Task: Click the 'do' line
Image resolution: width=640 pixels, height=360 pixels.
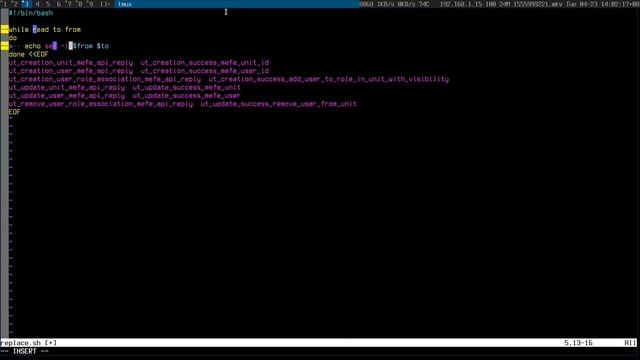Action: [x=13, y=38]
